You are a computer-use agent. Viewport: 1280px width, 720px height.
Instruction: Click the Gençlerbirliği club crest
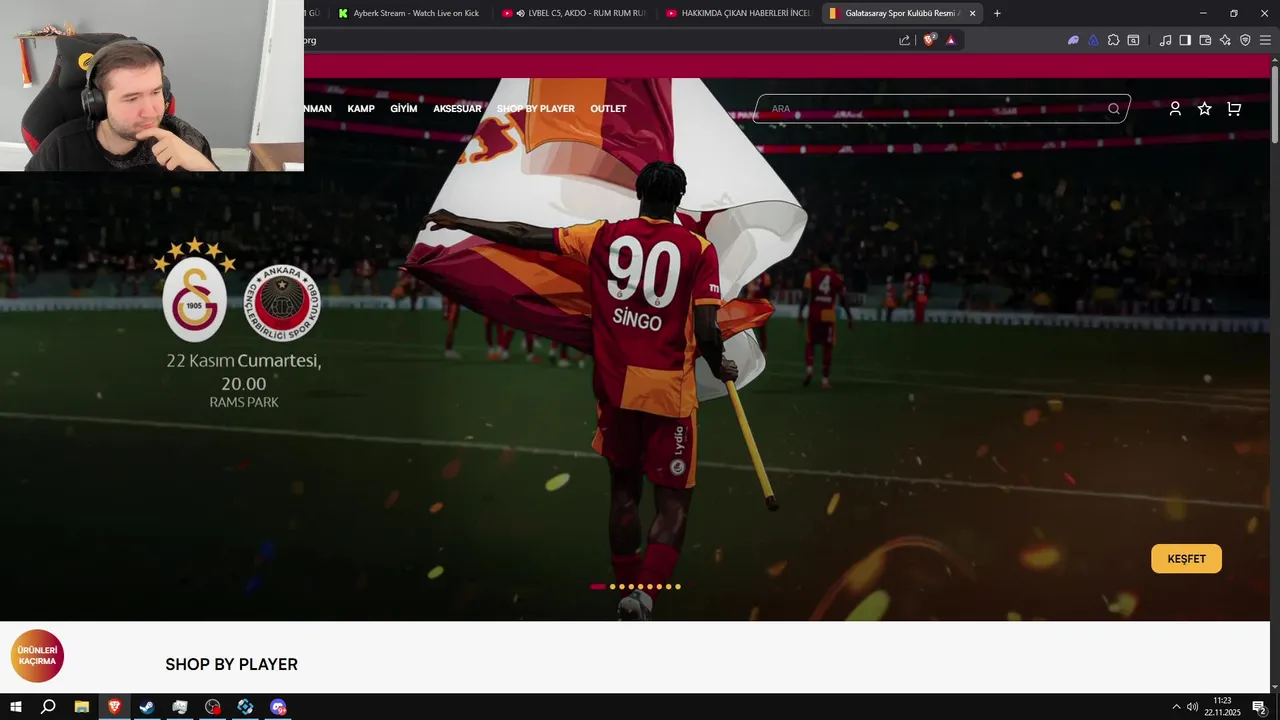(x=282, y=303)
